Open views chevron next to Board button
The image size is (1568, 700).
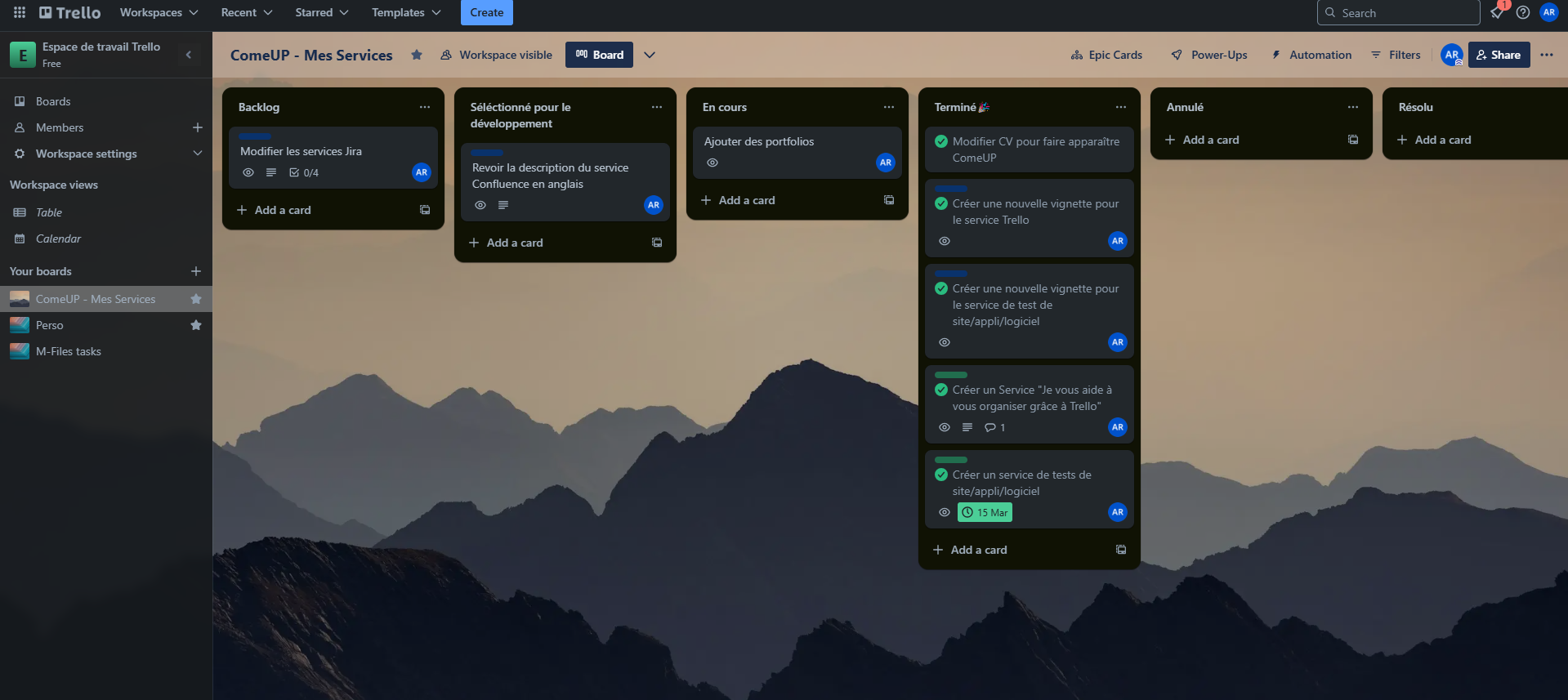click(x=650, y=55)
